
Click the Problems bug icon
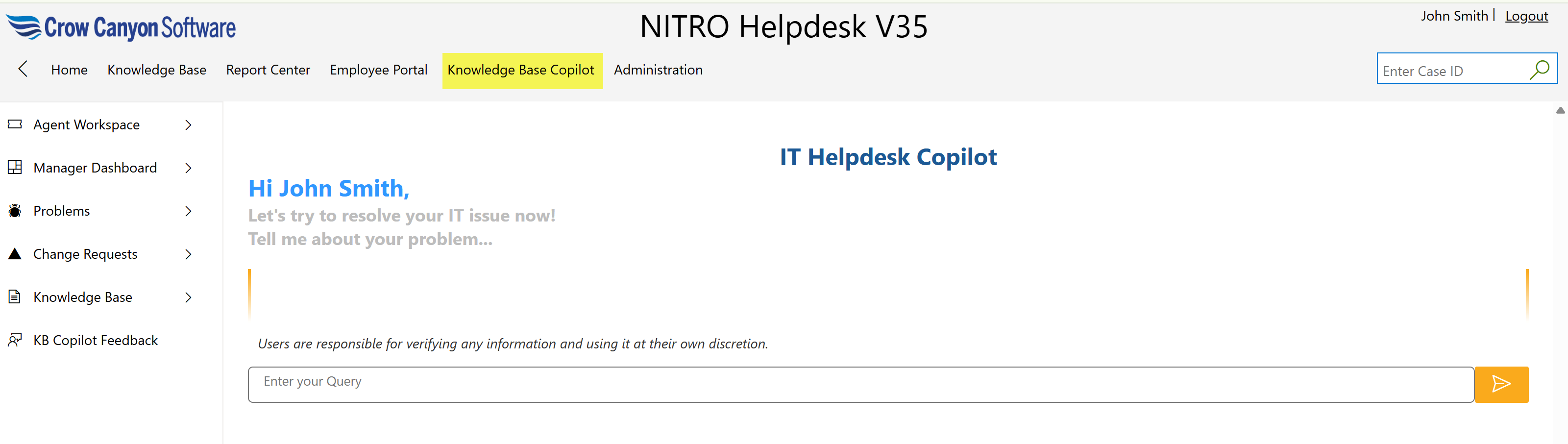pyautogui.click(x=15, y=211)
